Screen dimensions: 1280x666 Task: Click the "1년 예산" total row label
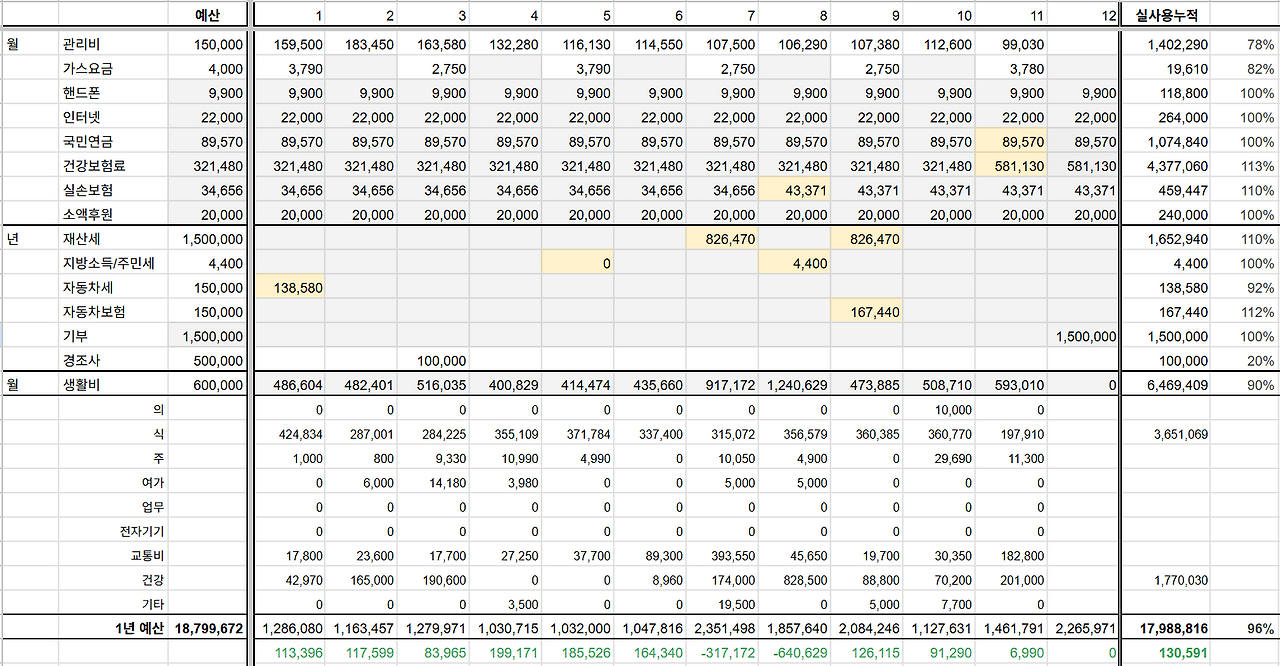[140, 629]
